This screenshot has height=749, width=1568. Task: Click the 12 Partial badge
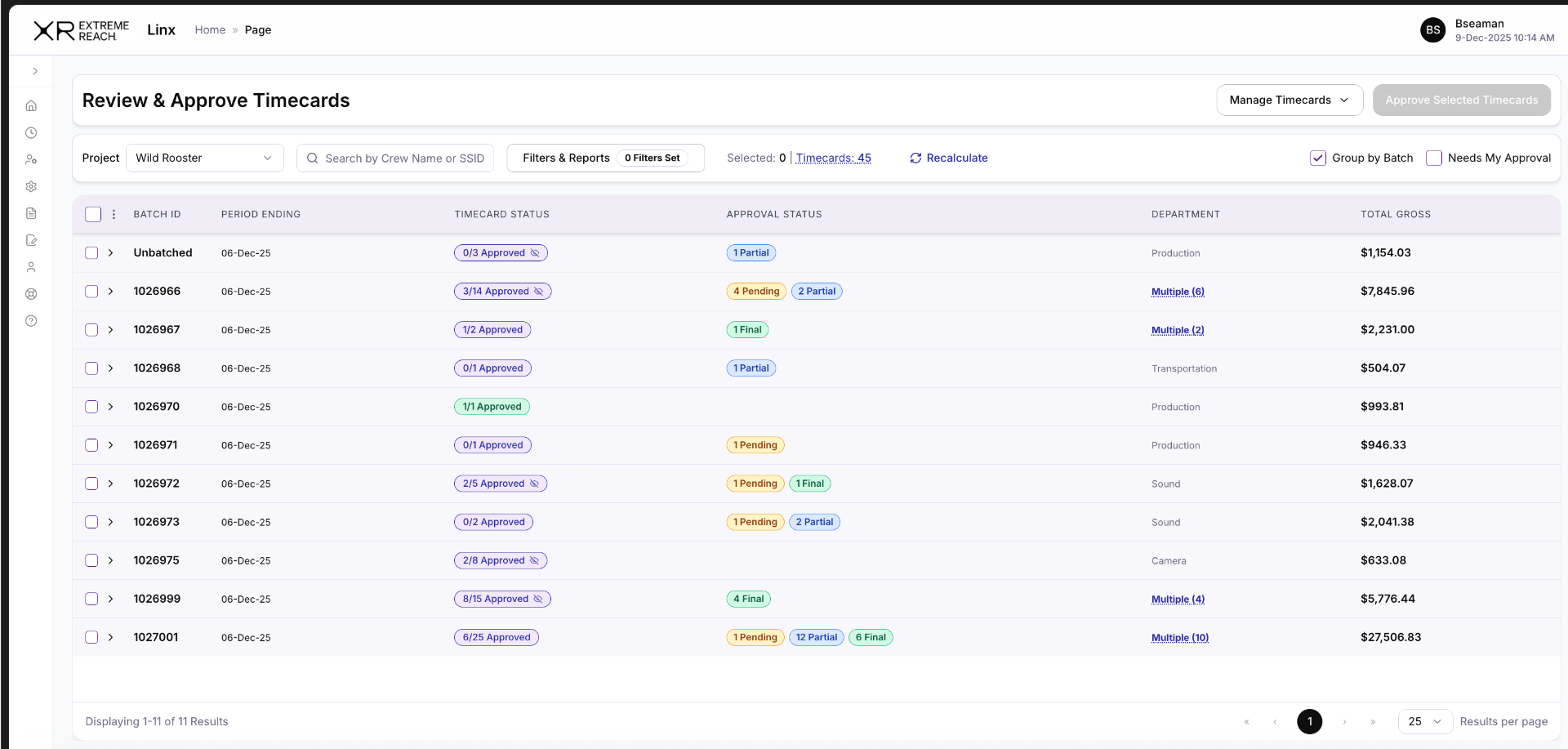(x=817, y=637)
